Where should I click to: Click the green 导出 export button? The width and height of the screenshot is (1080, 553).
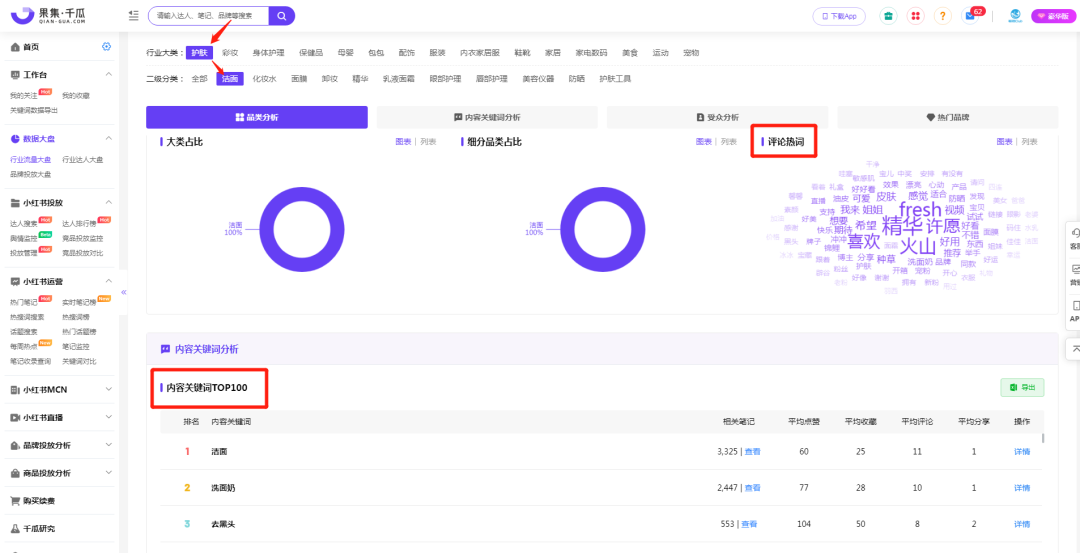pos(1022,387)
